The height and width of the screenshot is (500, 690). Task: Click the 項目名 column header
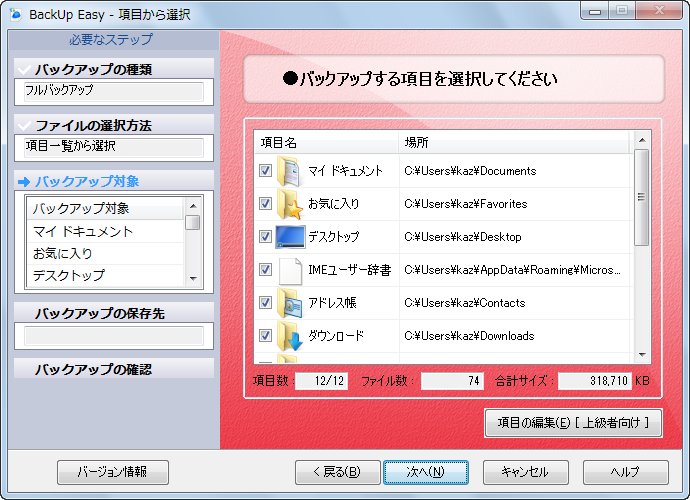click(x=326, y=143)
